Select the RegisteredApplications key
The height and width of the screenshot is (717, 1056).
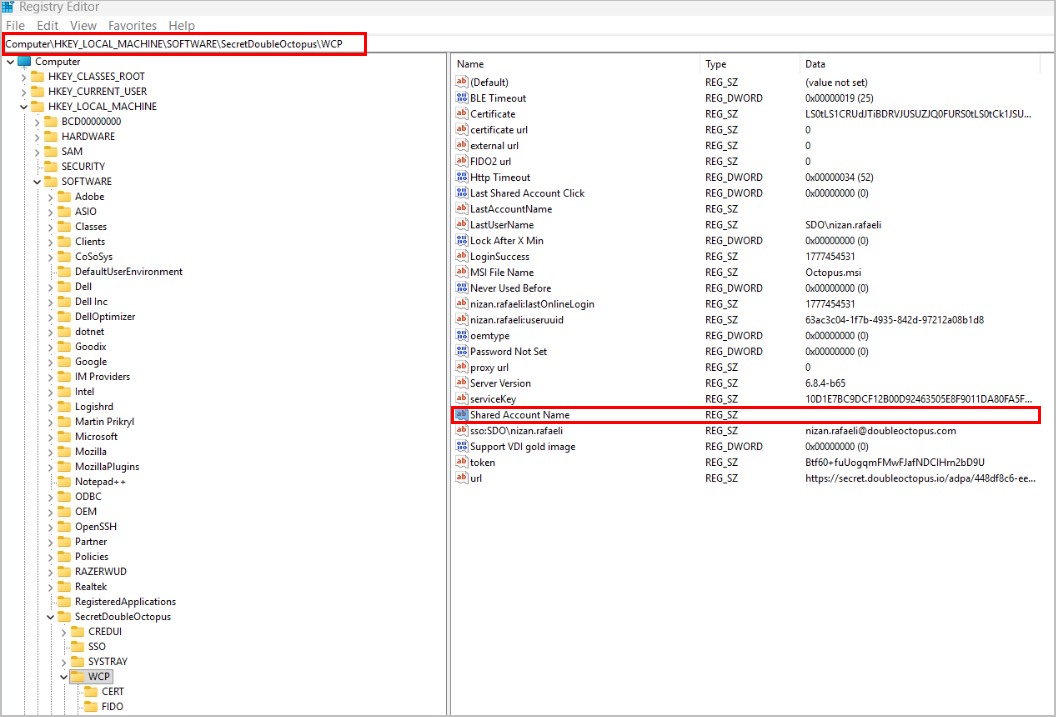coord(125,602)
